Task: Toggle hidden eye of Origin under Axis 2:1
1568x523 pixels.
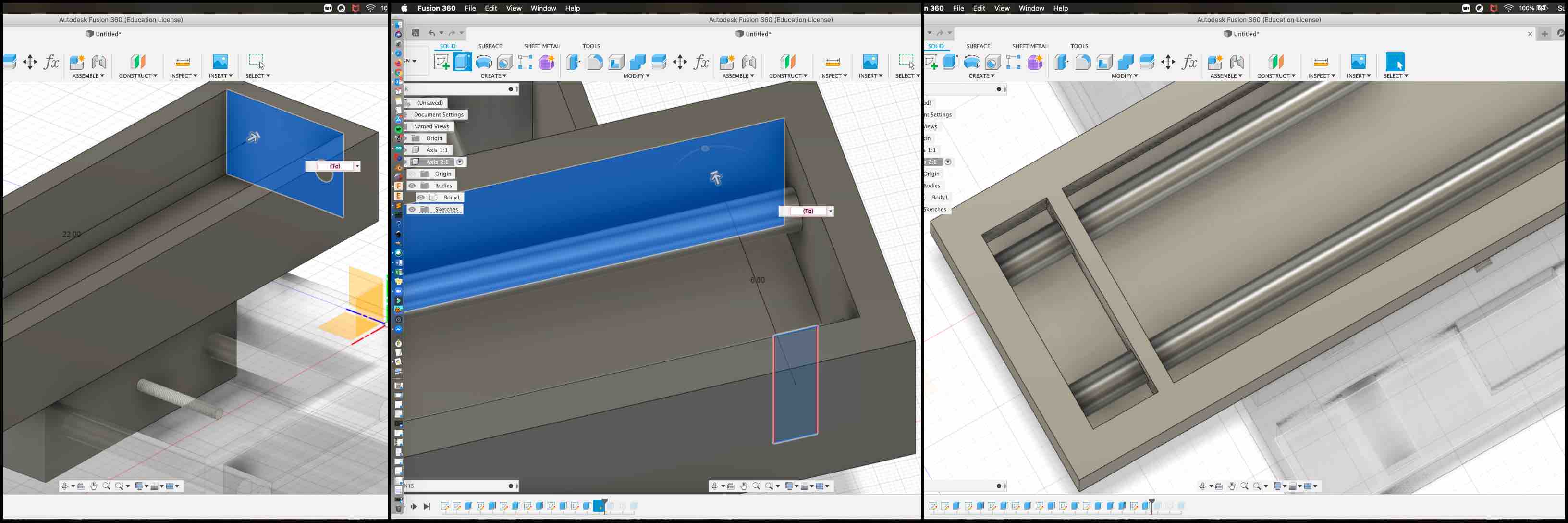Action: click(412, 174)
